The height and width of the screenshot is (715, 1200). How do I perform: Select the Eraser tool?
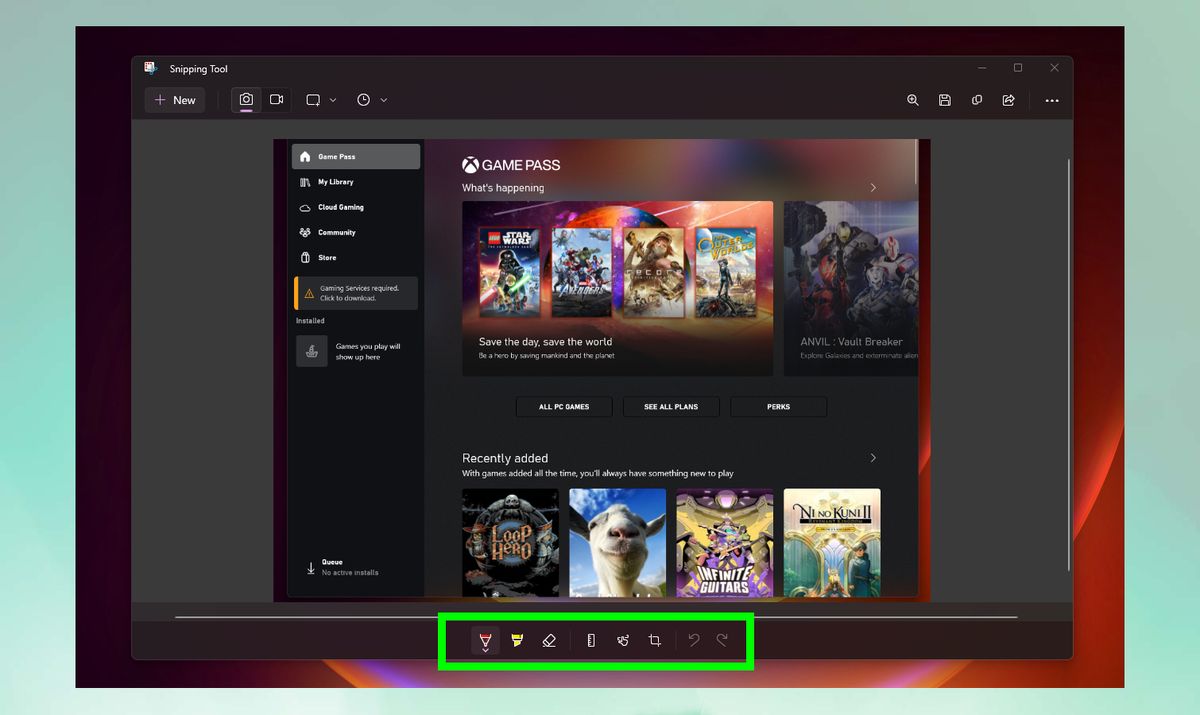549,640
